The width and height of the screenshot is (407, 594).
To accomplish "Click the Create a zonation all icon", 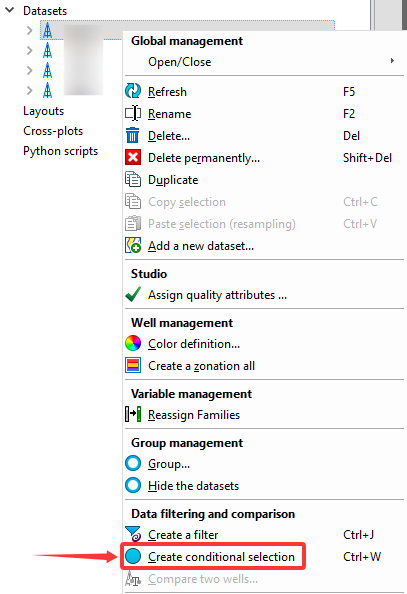I will (x=133, y=365).
